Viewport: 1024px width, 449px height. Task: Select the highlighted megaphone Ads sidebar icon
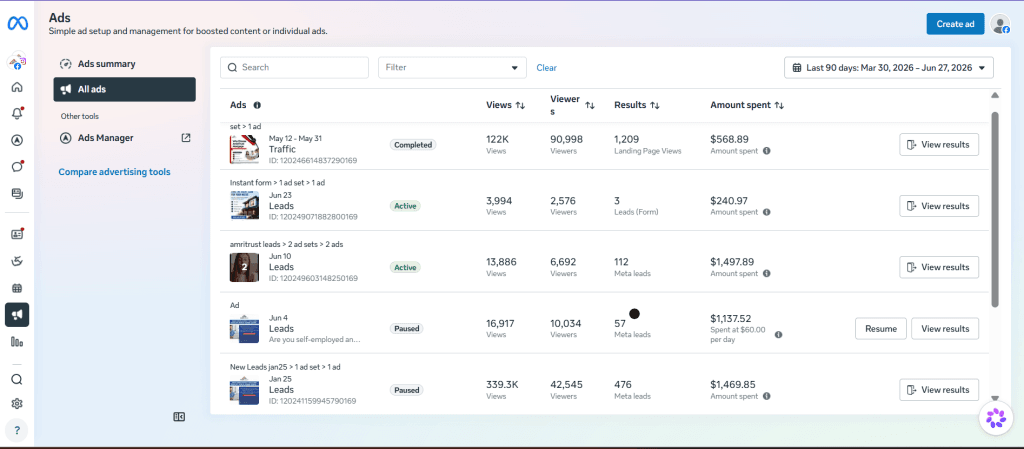(x=17, y=315)
